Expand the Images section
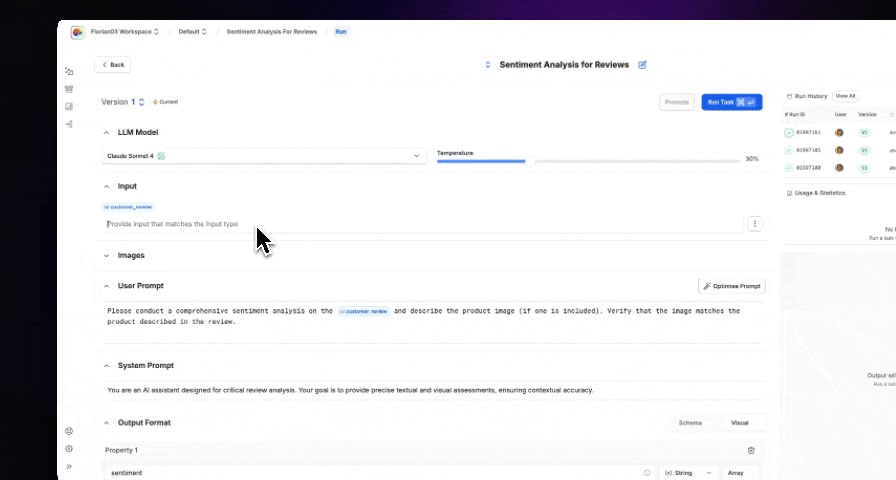Viewport: 896px width, 480px height. (x=131, y=256)
